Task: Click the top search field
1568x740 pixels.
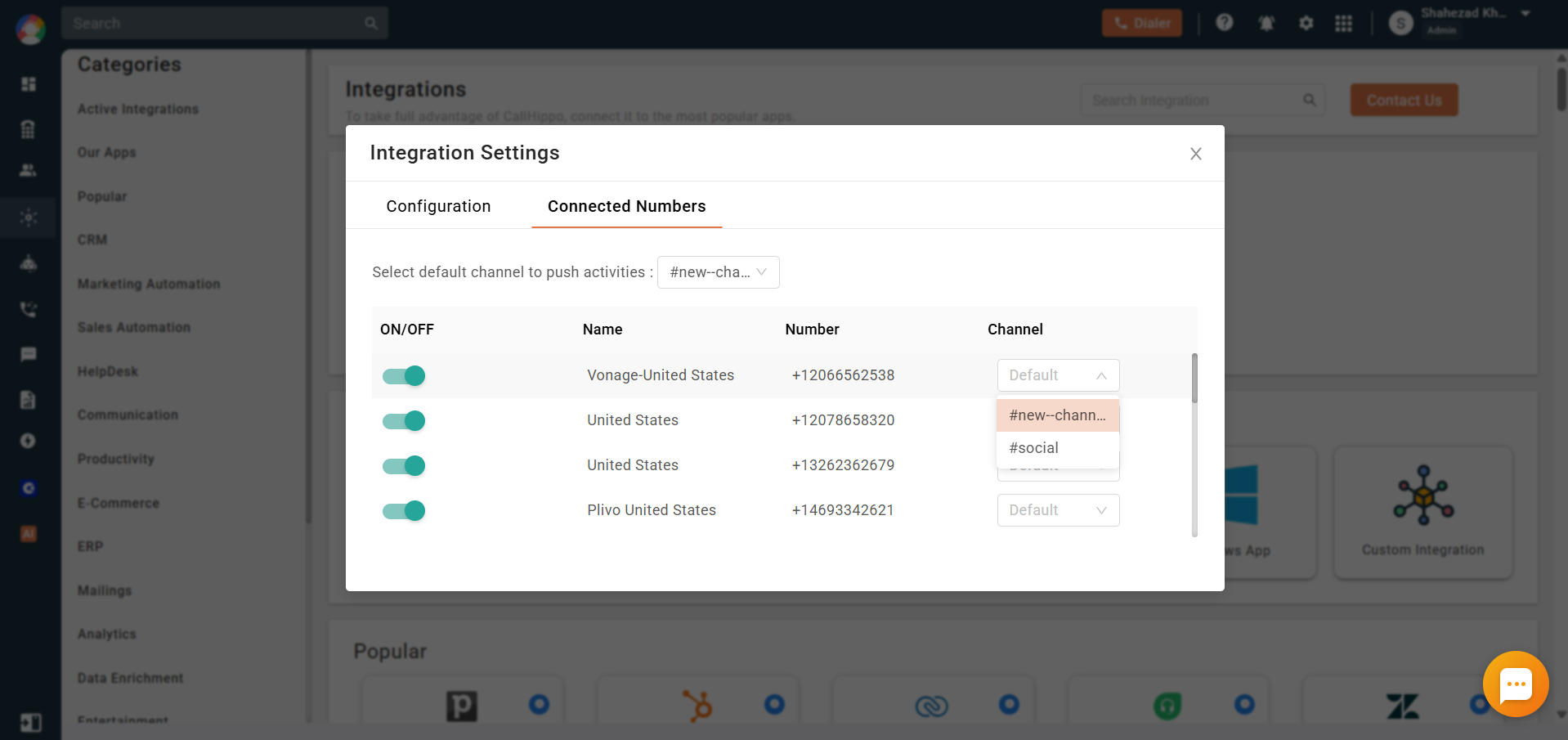Action: click(224, 23)
